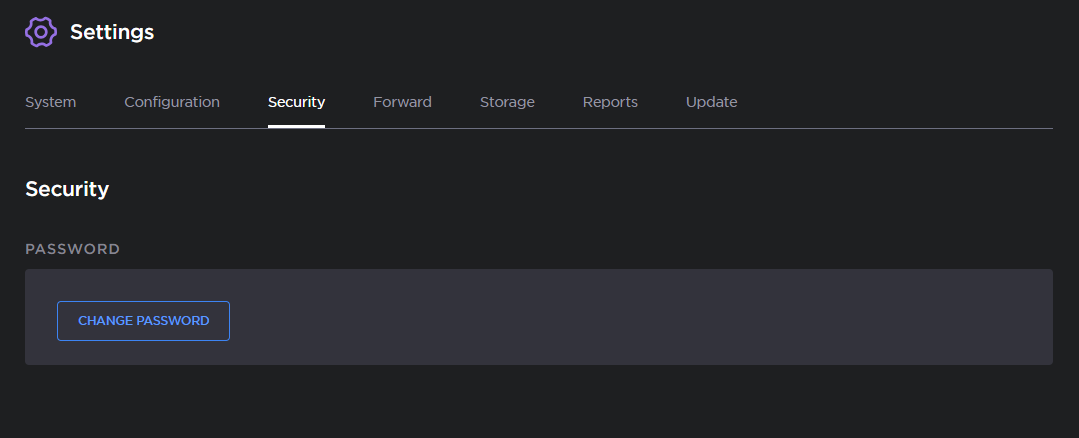Click the divider line under the tab bar
The image size is (1079, 438).
700,128
